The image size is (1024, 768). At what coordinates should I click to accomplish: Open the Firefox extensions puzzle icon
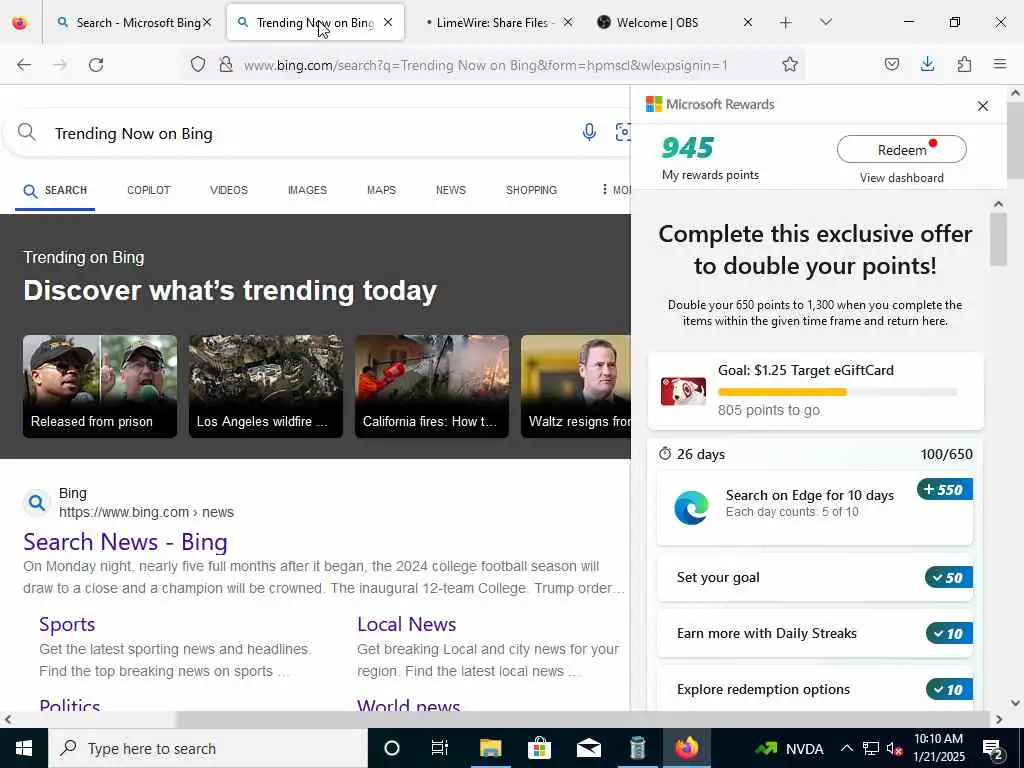[x=964, y=64]
